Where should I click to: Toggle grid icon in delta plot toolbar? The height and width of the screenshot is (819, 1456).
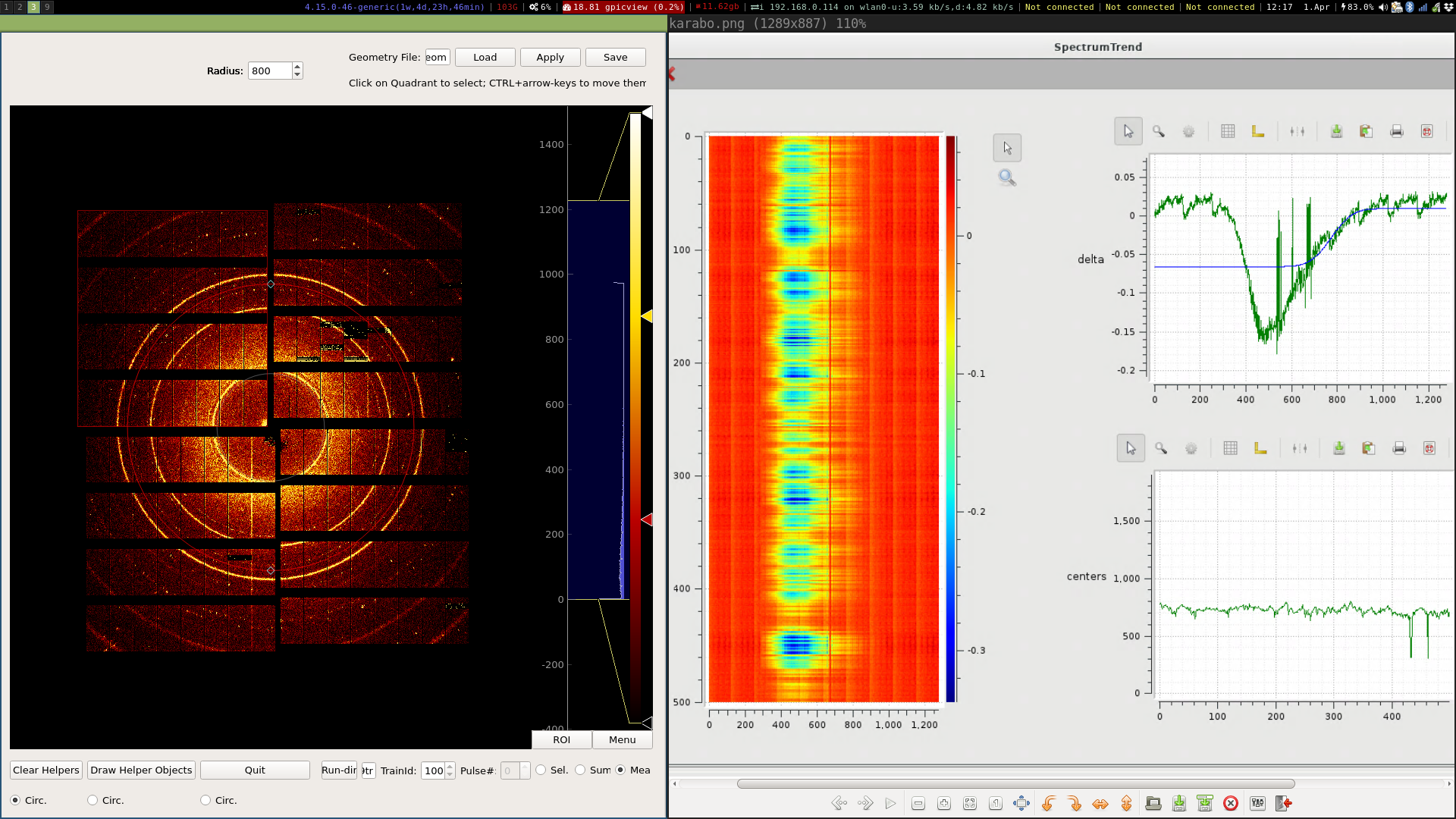point(1228,131)
